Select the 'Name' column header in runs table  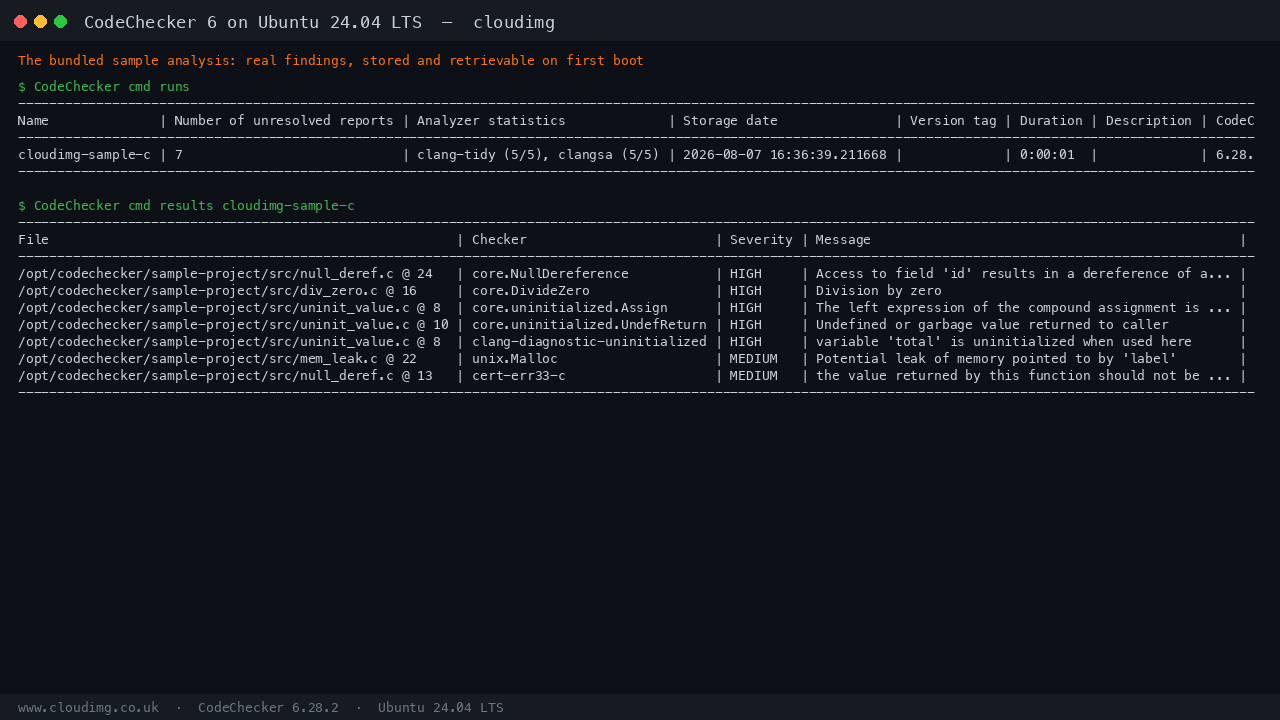33,121
